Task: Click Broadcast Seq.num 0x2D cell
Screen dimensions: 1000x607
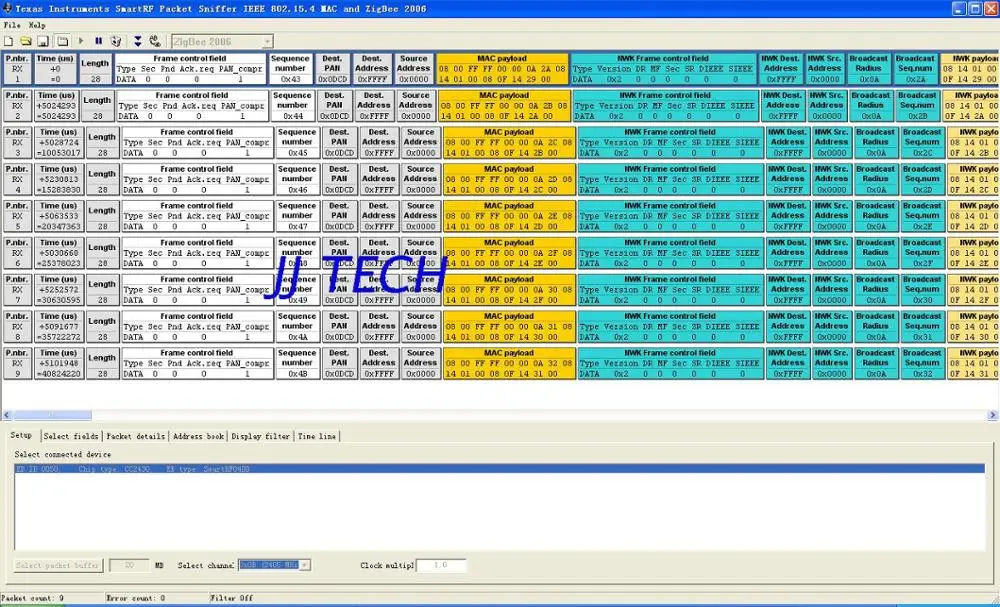Action: pyautogui.click(x=922, y=179)
